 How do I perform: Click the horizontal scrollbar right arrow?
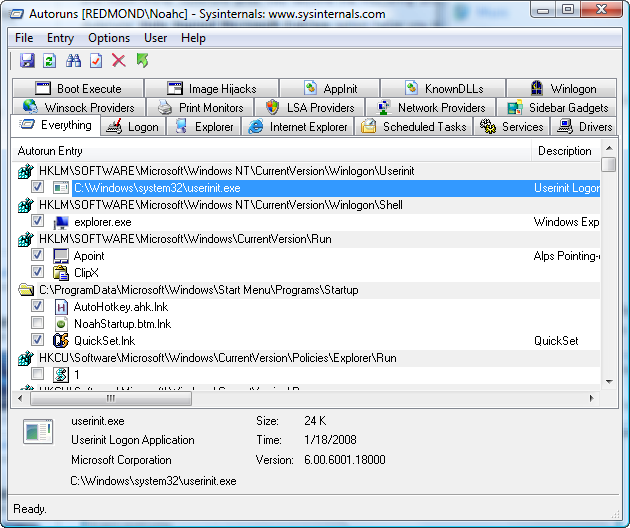click(x=591, y=398)
